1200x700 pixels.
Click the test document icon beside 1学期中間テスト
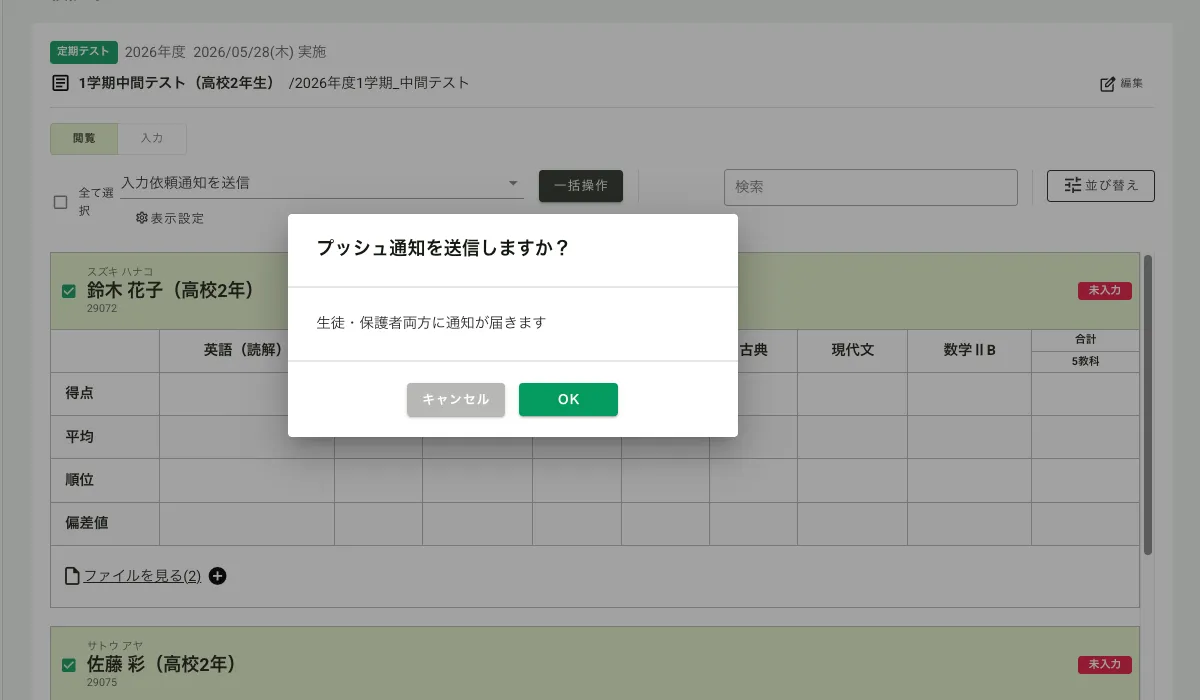(x=61, y=83)
